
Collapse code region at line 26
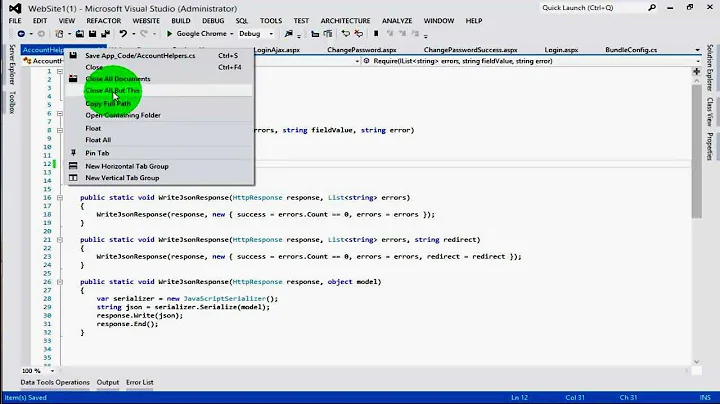(60, 282)
